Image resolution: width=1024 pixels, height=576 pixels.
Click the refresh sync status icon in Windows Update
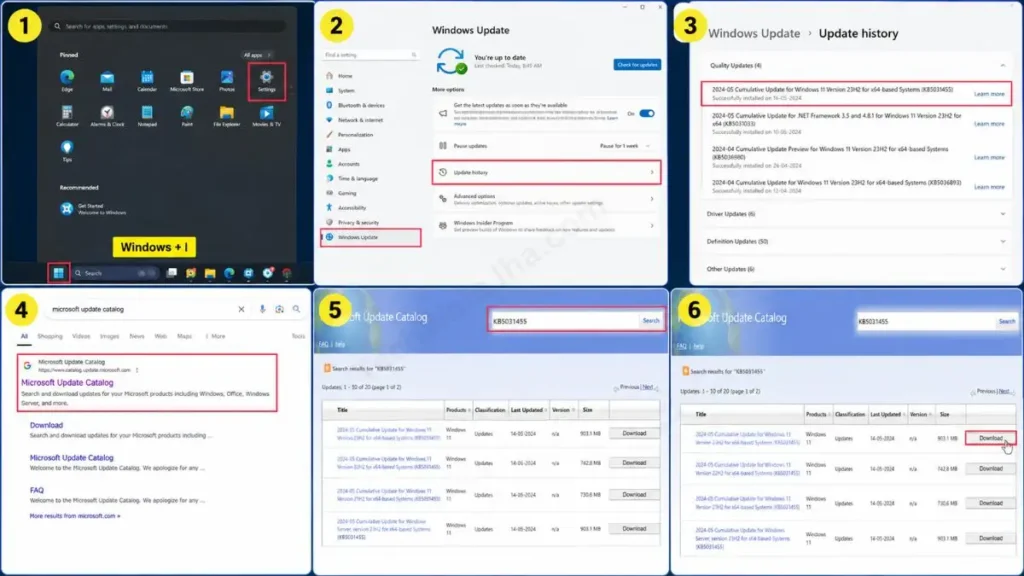click(451, 61)
